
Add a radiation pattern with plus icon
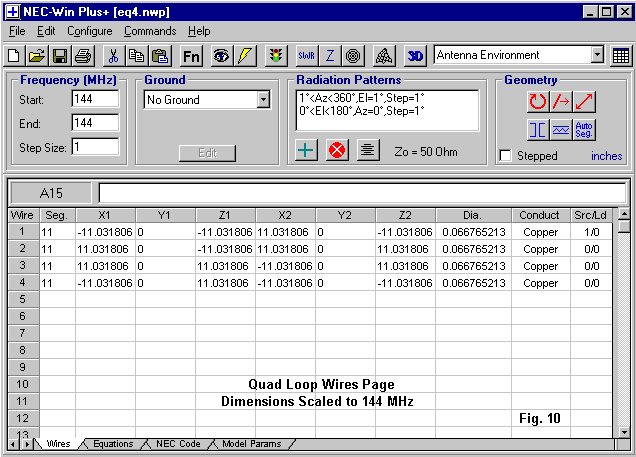[308, 150]
